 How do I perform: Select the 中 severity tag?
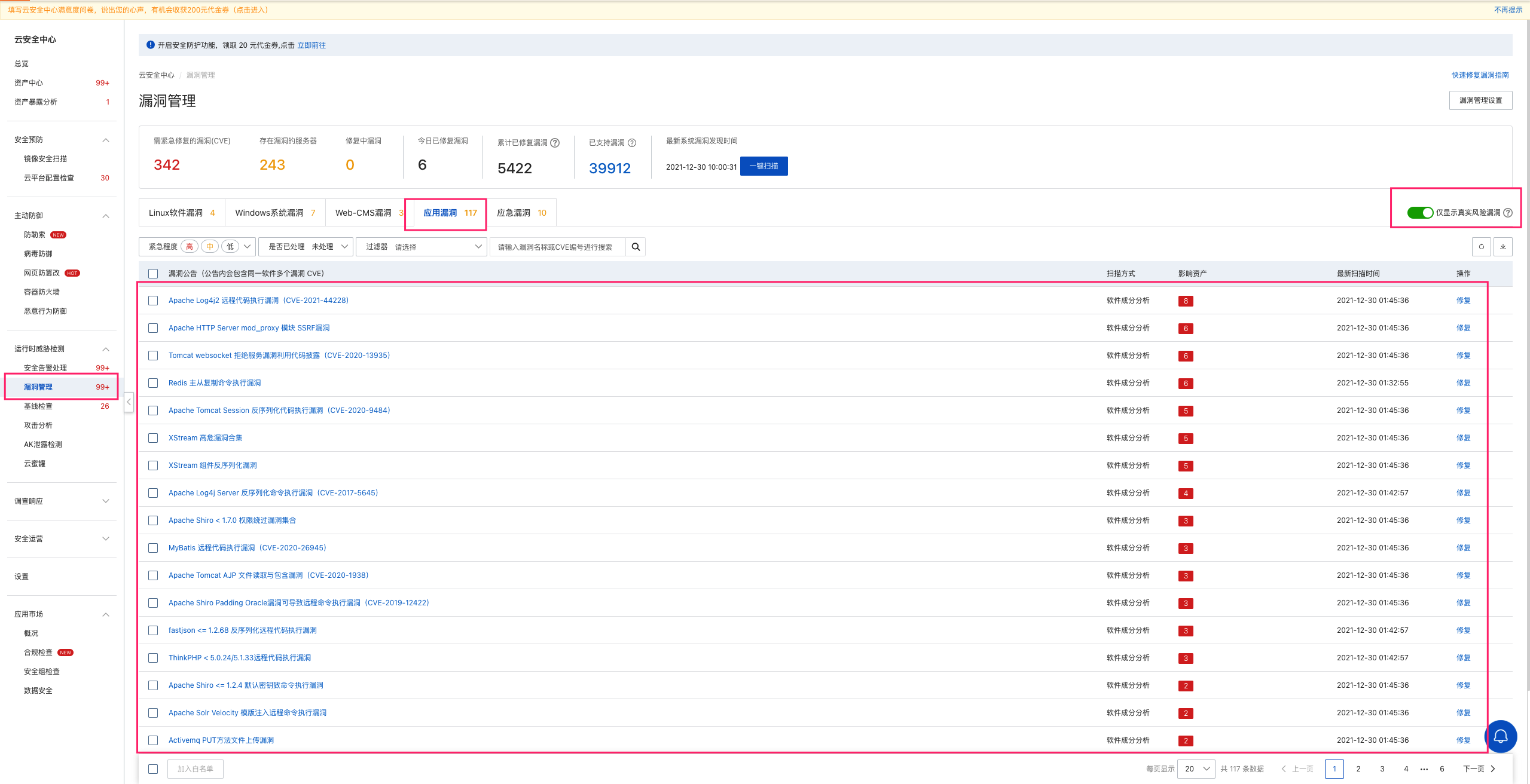210,247
